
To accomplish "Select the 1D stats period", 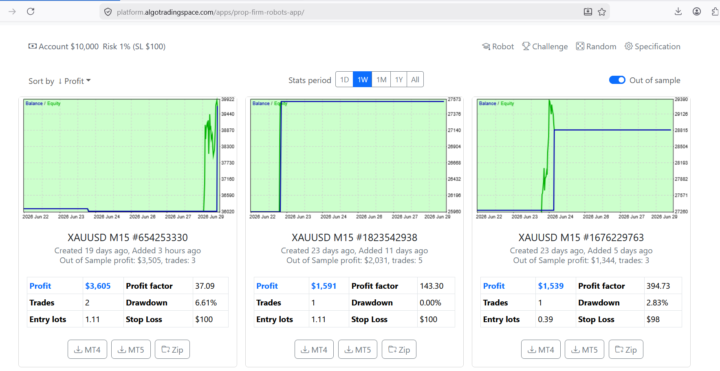I will click(x=344, y=79).
